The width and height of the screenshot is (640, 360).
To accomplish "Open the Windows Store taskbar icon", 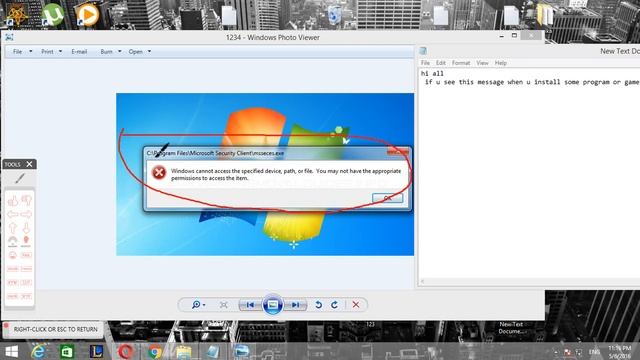I will (x=67, y=351).
